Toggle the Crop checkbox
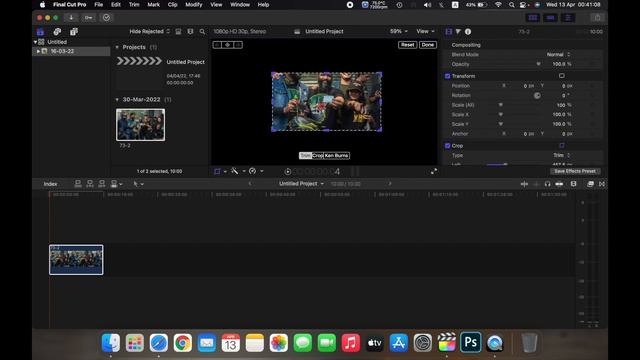640x360 pixels. point(447,146)
